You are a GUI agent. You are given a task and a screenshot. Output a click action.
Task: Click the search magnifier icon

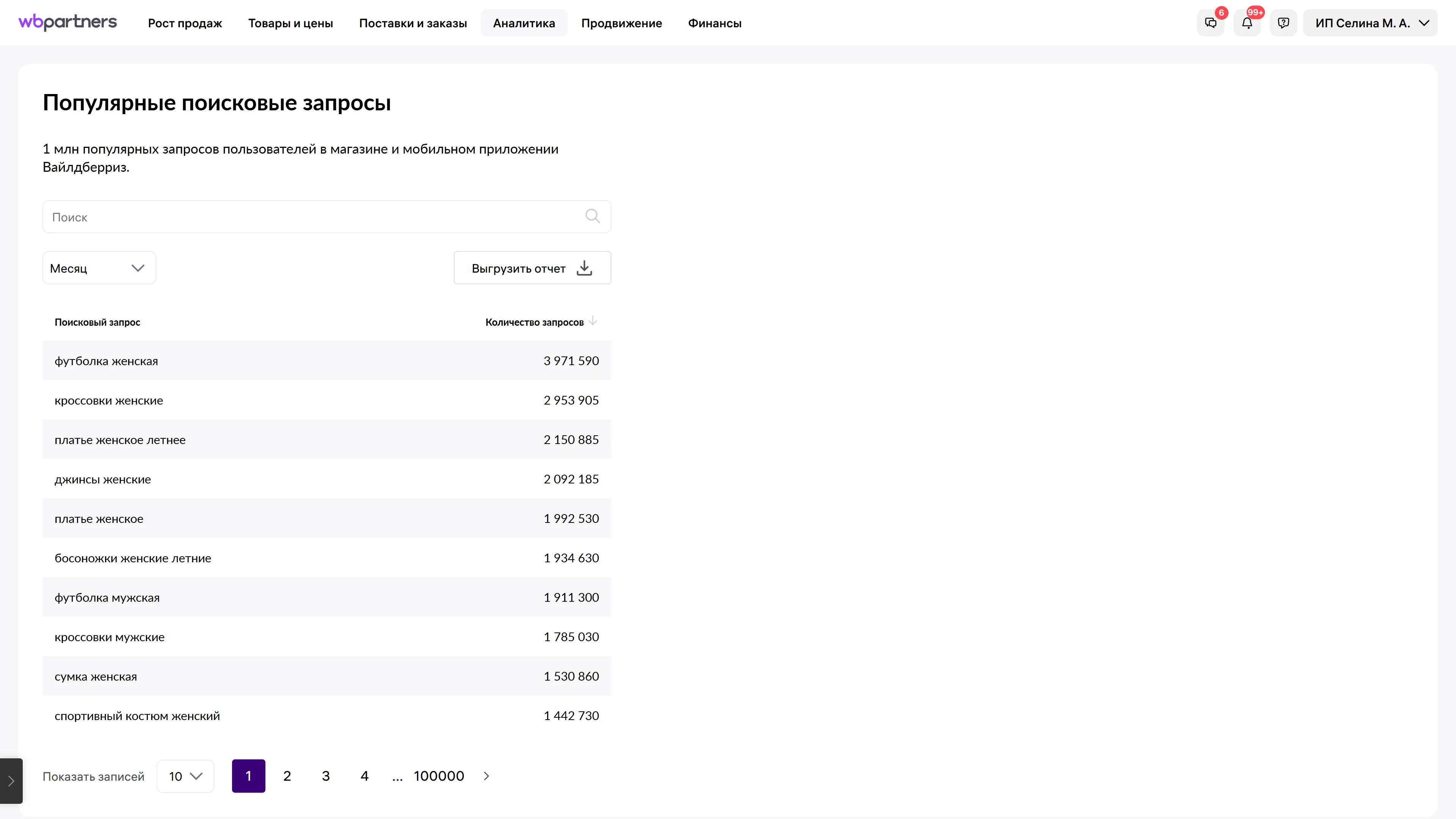[592, 217]
